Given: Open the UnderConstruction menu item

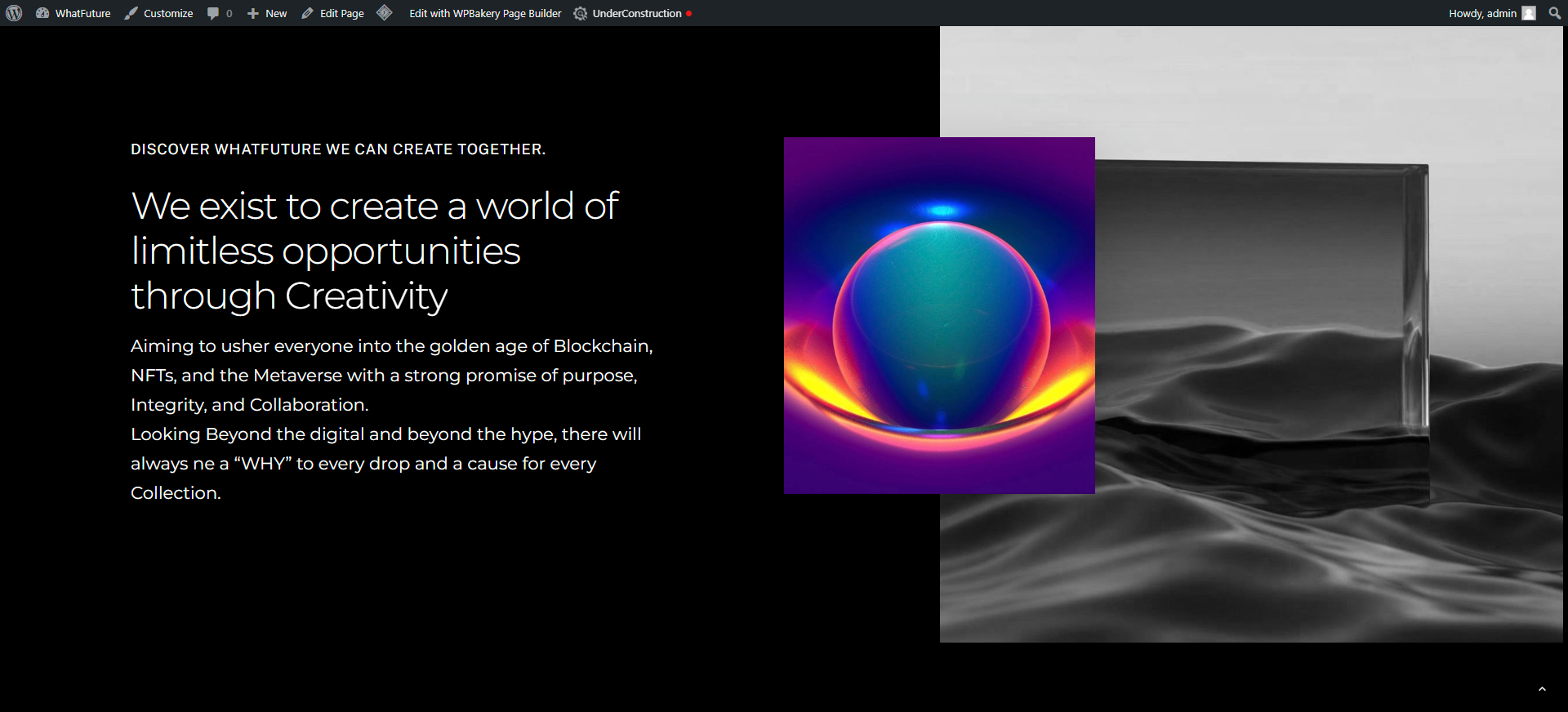Looking at the screenshot, I should click(x=633, y=13).
